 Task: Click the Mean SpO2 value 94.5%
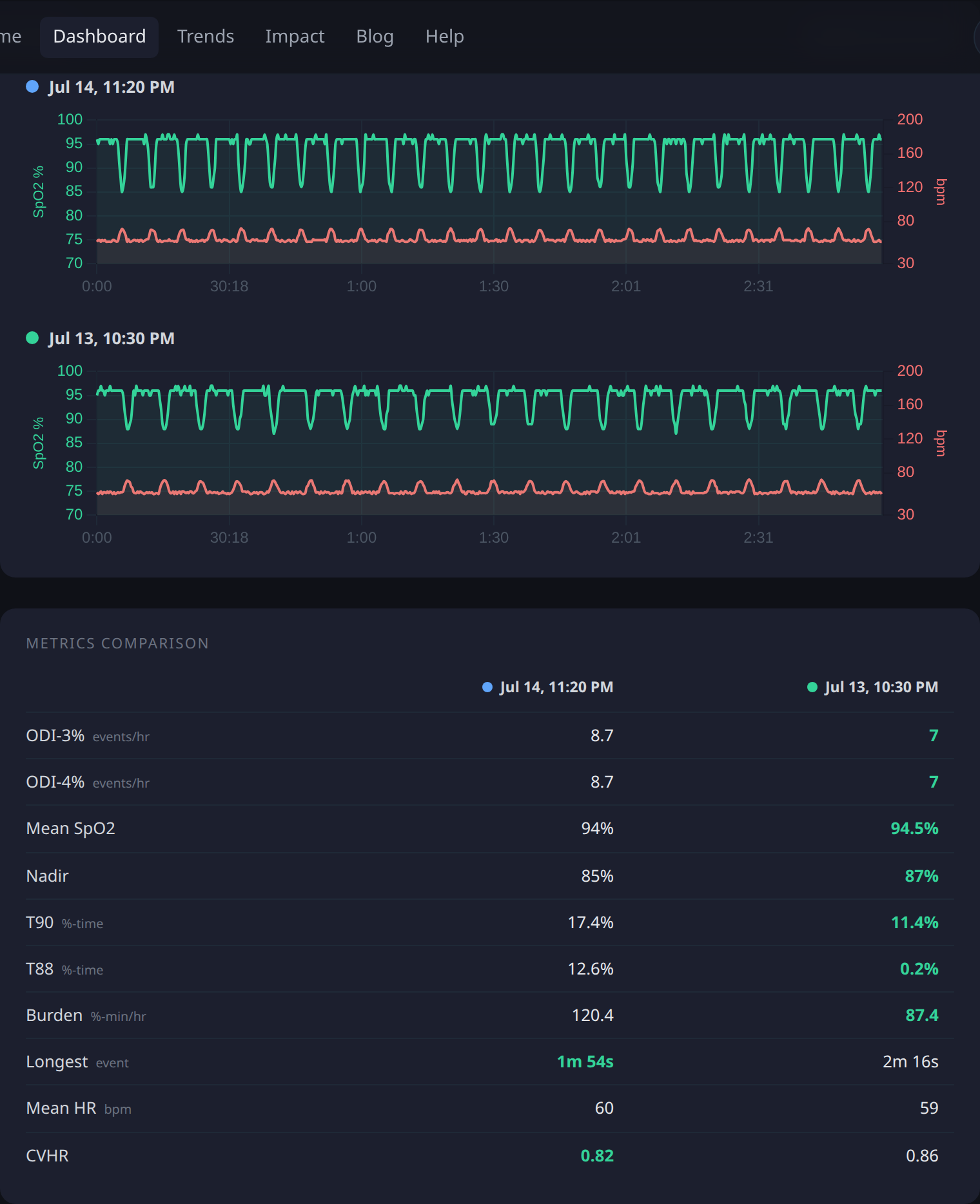coord(914,828)
